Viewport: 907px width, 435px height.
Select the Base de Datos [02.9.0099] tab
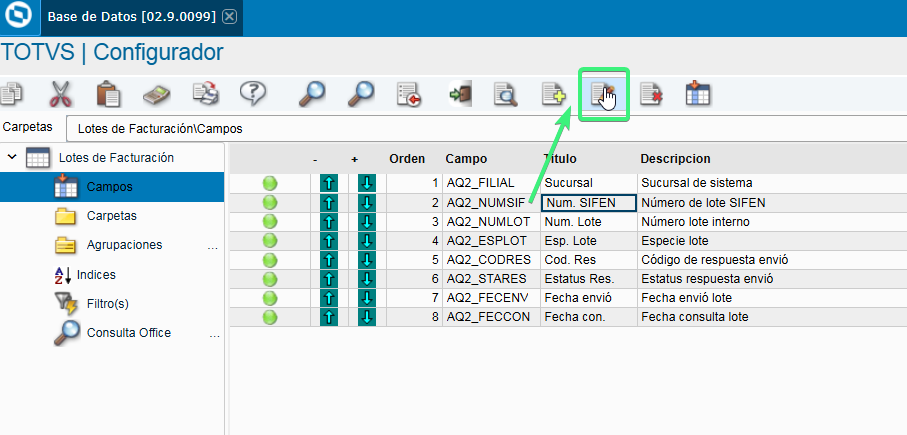(x=131, y=17)
